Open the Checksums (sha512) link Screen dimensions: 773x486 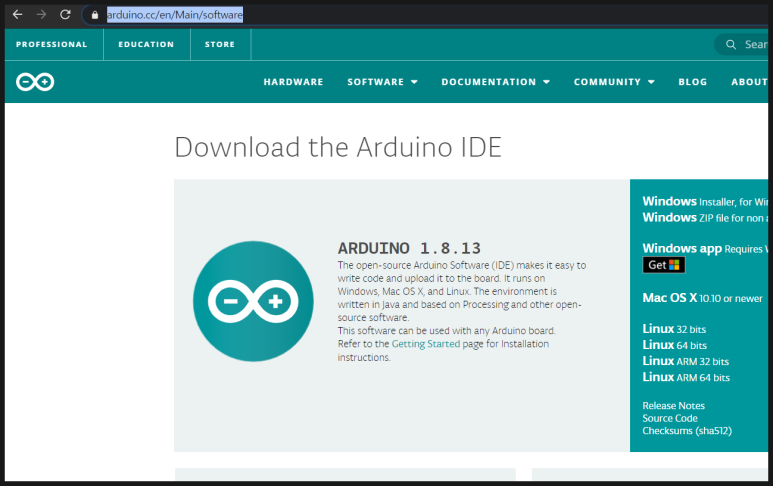pyautogui.click(x=687, y=430)
